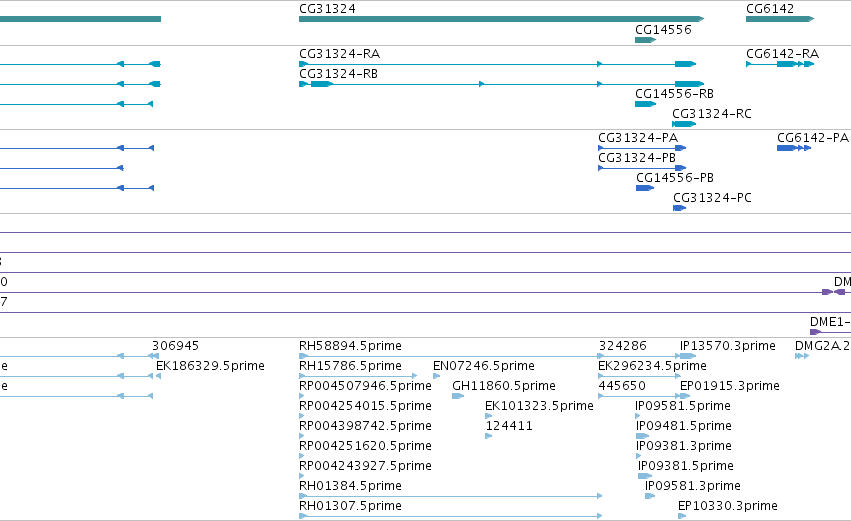The width and height of the screenshot is (851, 521).
Task: Click EST IP09481.5prime
Action: 684,426
